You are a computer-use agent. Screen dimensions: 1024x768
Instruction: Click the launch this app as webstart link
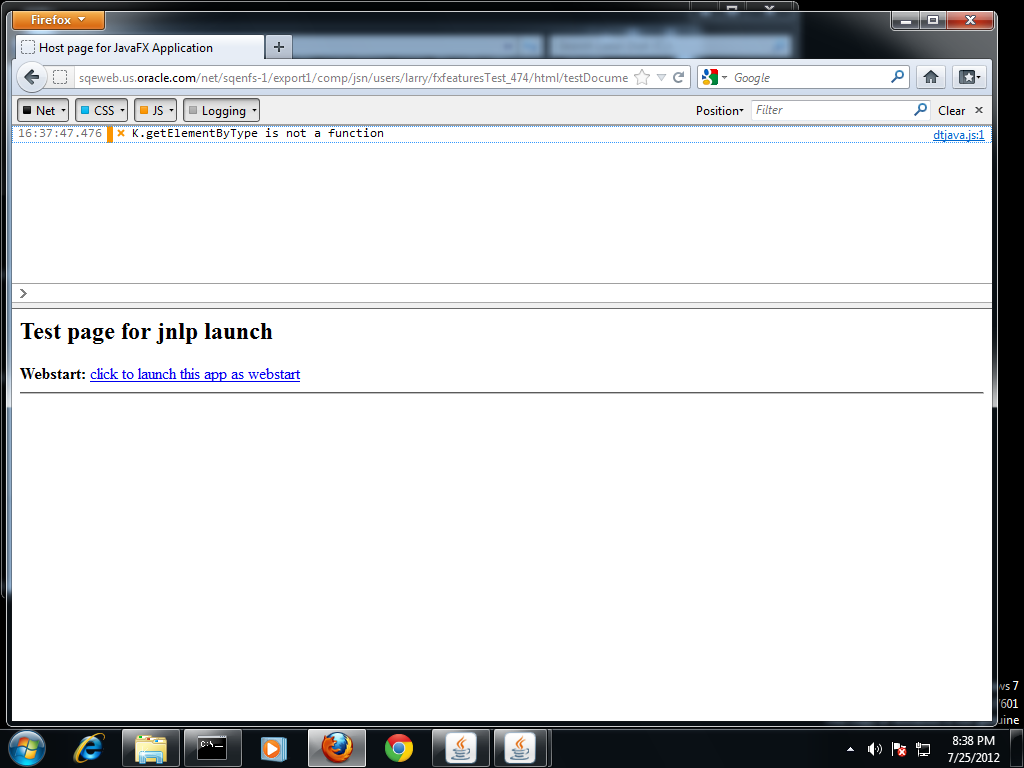pyautogui.click(x=195, y=374)
